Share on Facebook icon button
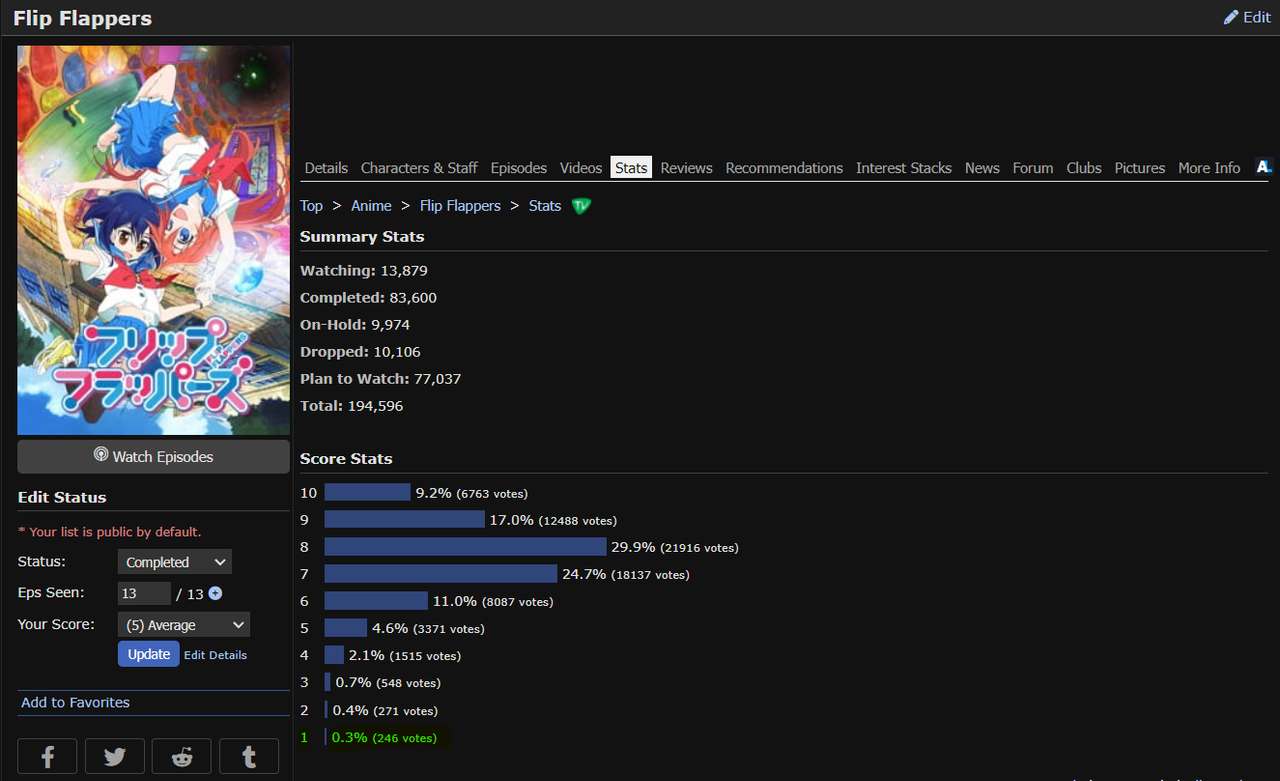The width and height of the screenshot is (1280, 781). (47, 757)
